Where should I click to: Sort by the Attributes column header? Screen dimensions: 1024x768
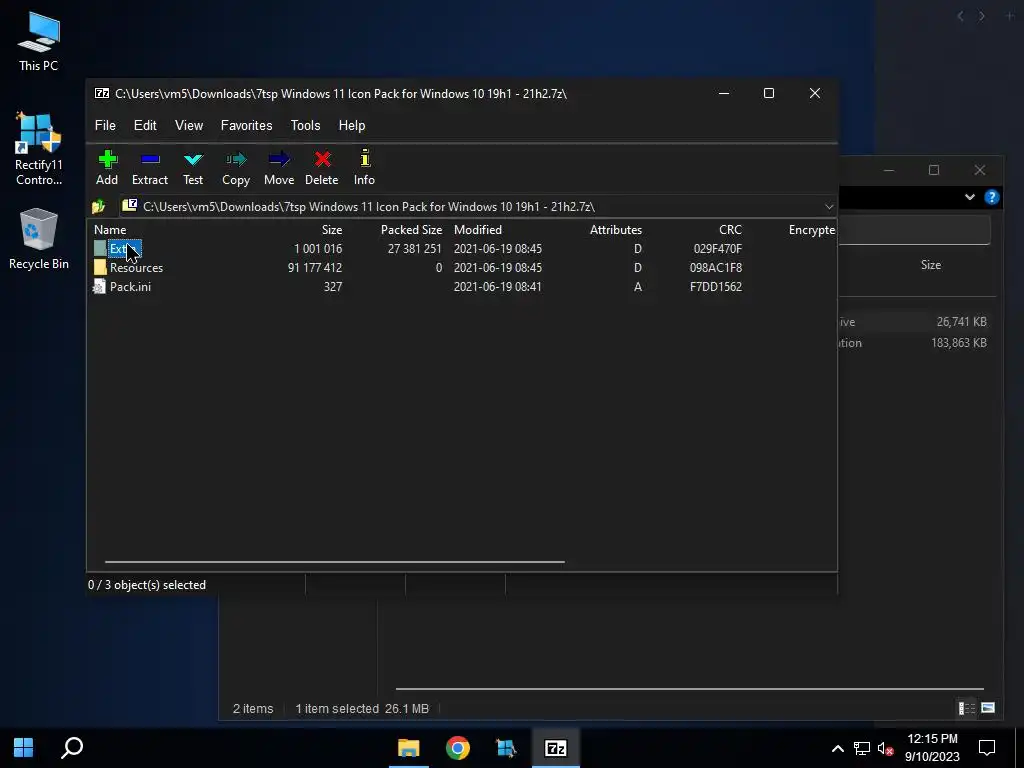click(616, 230)
